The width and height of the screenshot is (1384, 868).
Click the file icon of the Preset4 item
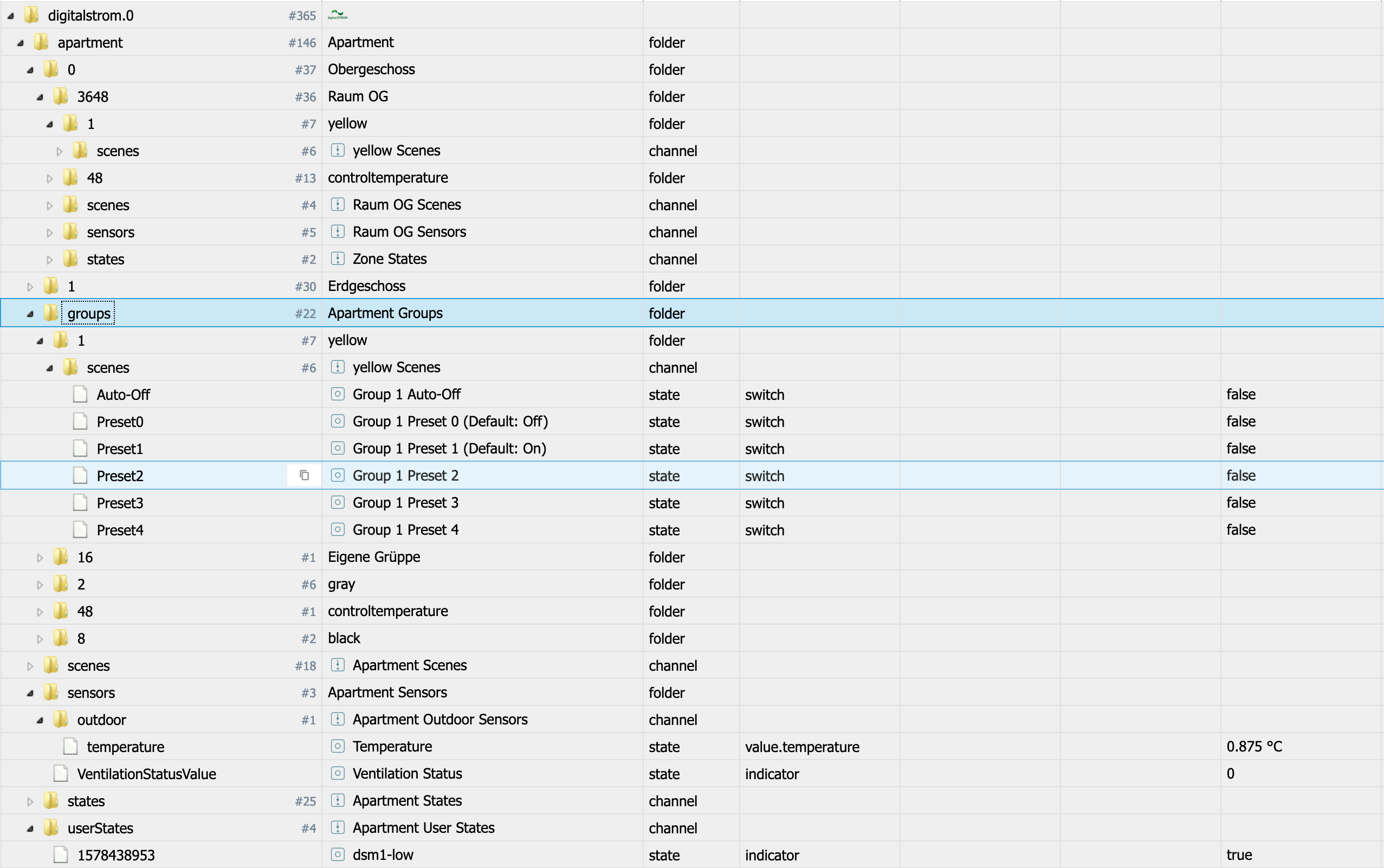[x=80, y=530]
